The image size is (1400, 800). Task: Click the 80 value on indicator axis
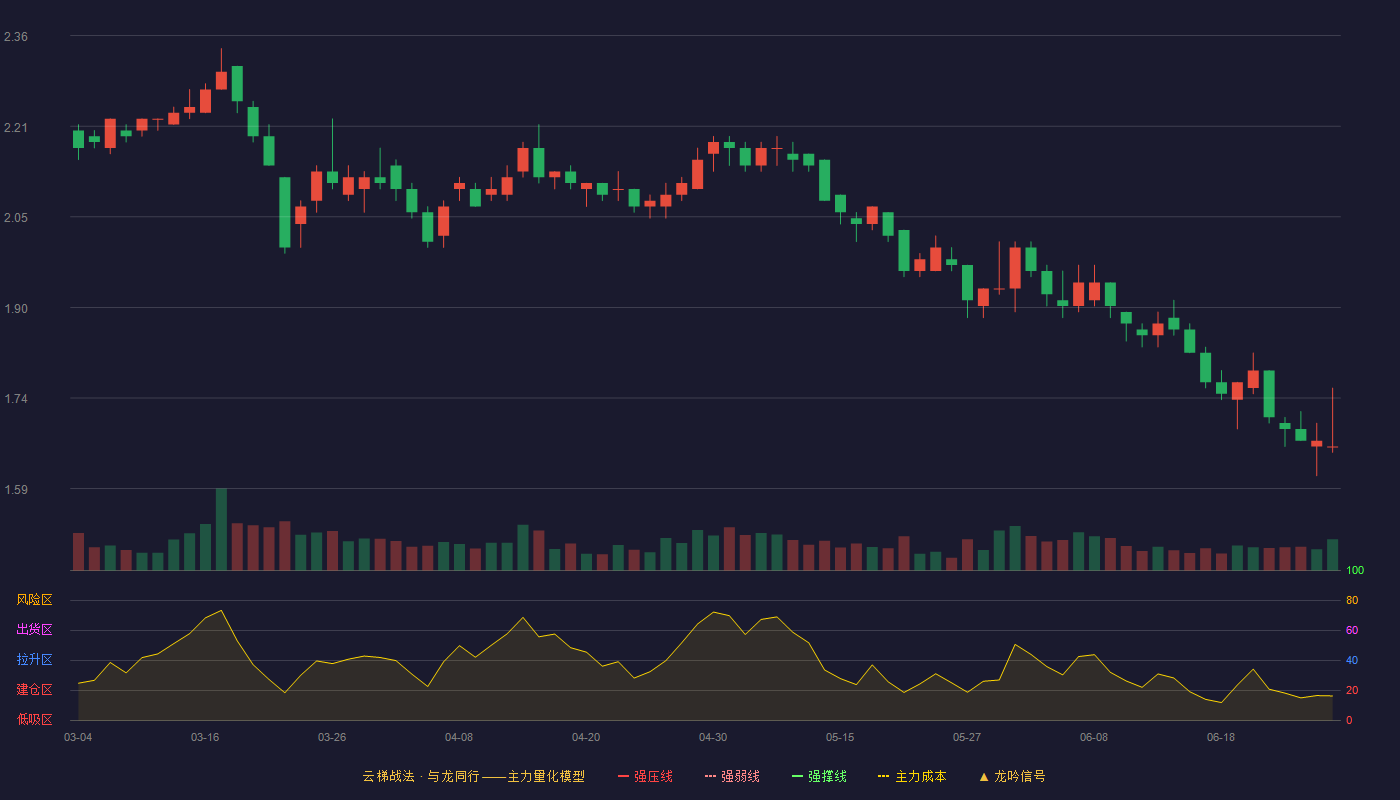coord(1352,600)
